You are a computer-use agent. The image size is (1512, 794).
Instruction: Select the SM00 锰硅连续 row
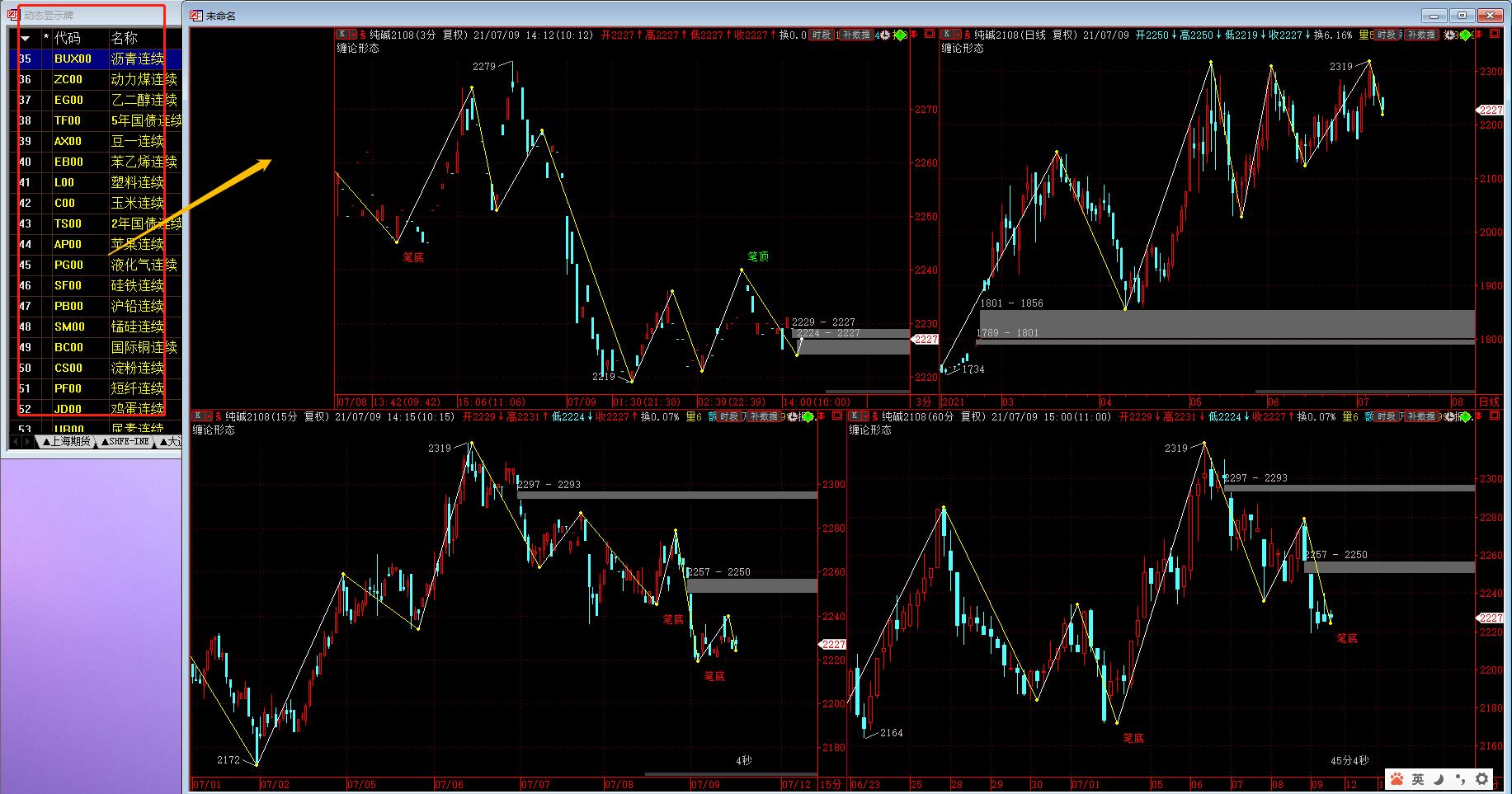(96, 327)
